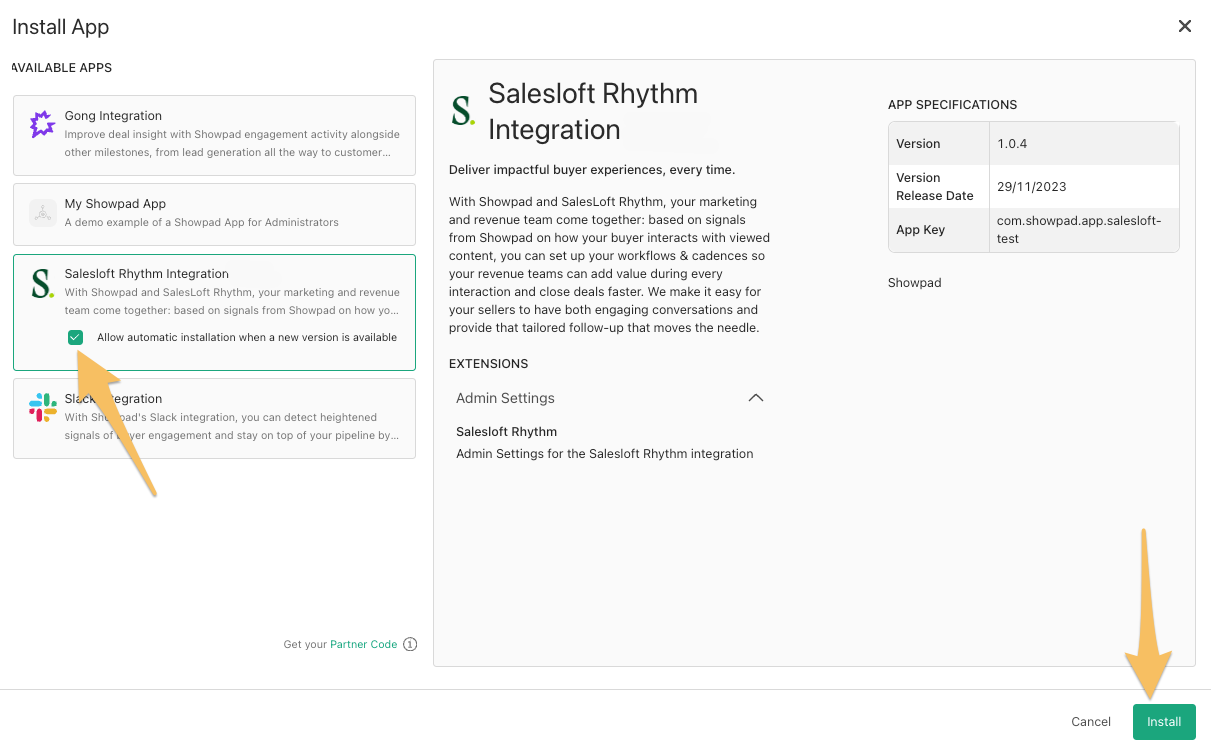Click the Salesloft Rhythm Integration heading
Screen dimensions: 1211x745
pyautogui.click(x=593, y=111)
